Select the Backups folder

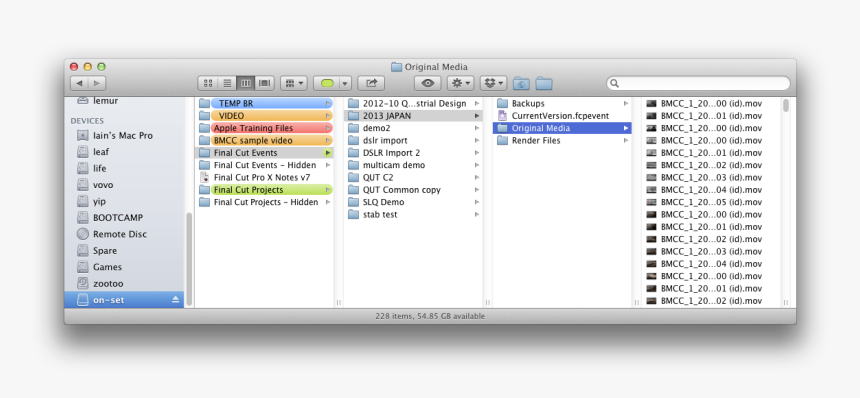tap(563, 103)
